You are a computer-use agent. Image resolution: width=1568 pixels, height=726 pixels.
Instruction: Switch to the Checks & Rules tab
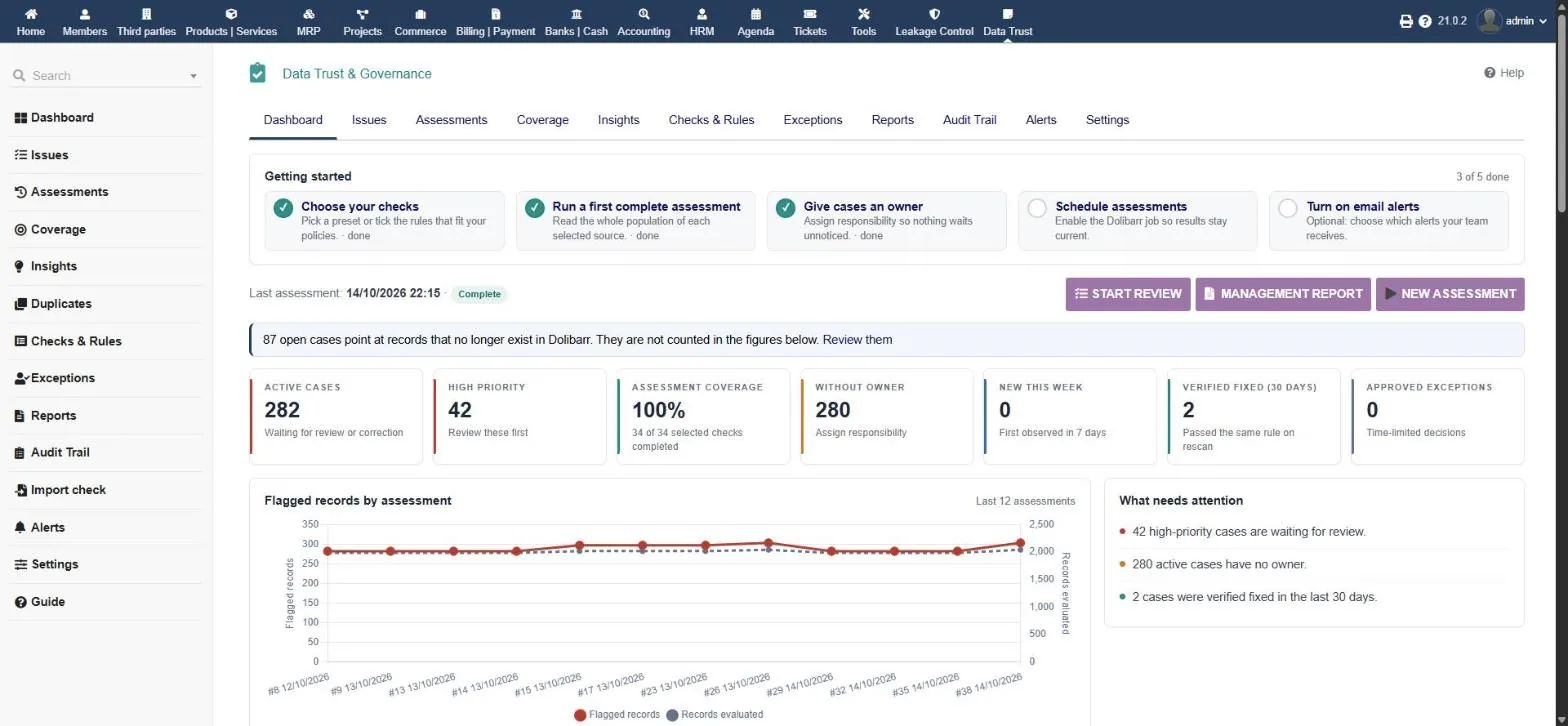[x=711, y=120]
